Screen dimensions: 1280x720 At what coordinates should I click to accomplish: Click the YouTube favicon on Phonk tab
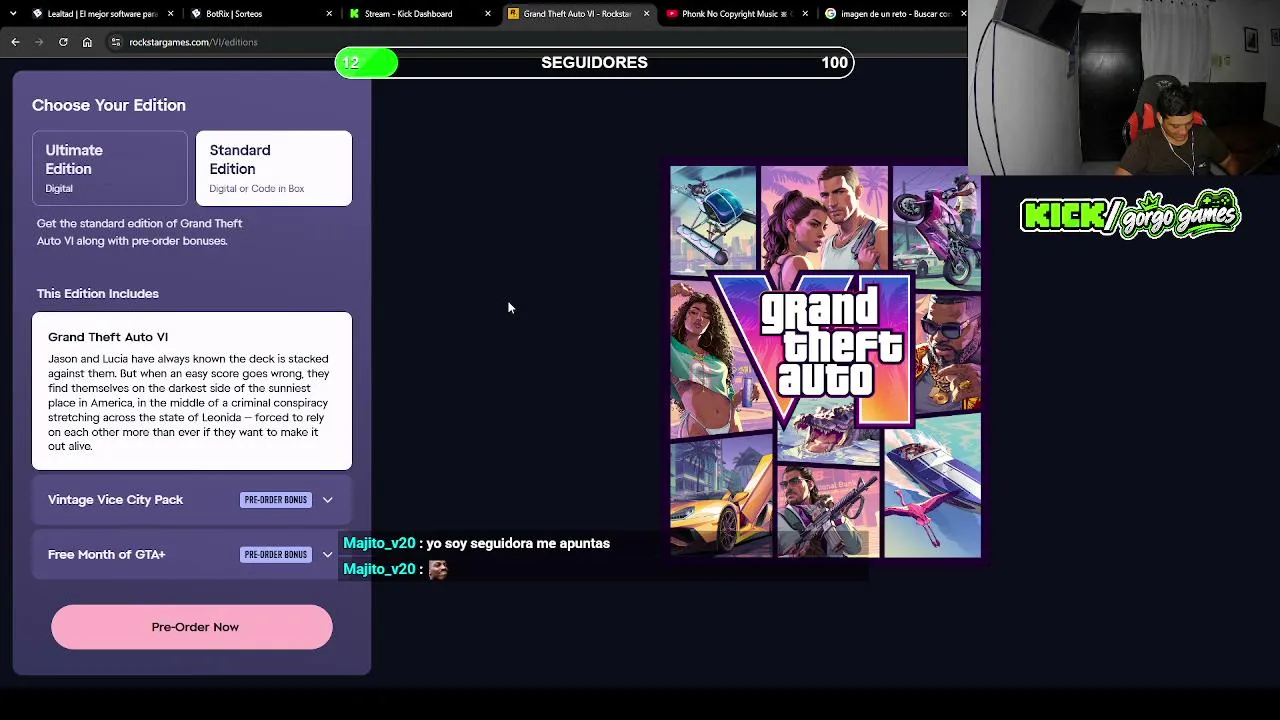point(672,14)
